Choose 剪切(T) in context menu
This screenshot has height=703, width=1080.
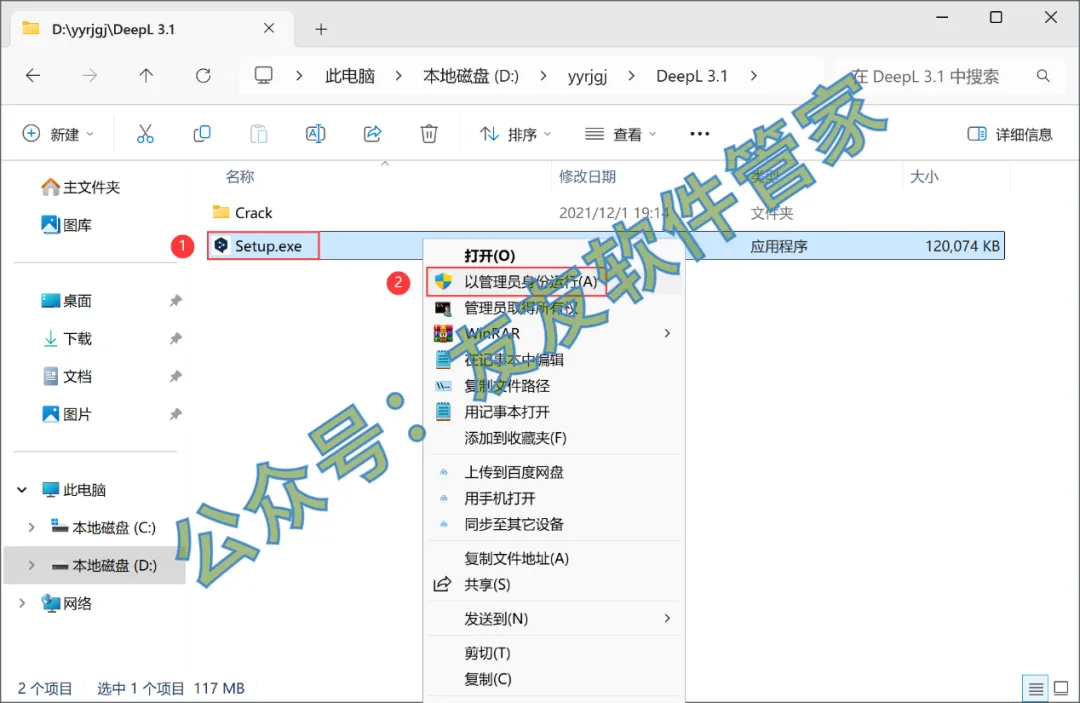pos(554,653)
